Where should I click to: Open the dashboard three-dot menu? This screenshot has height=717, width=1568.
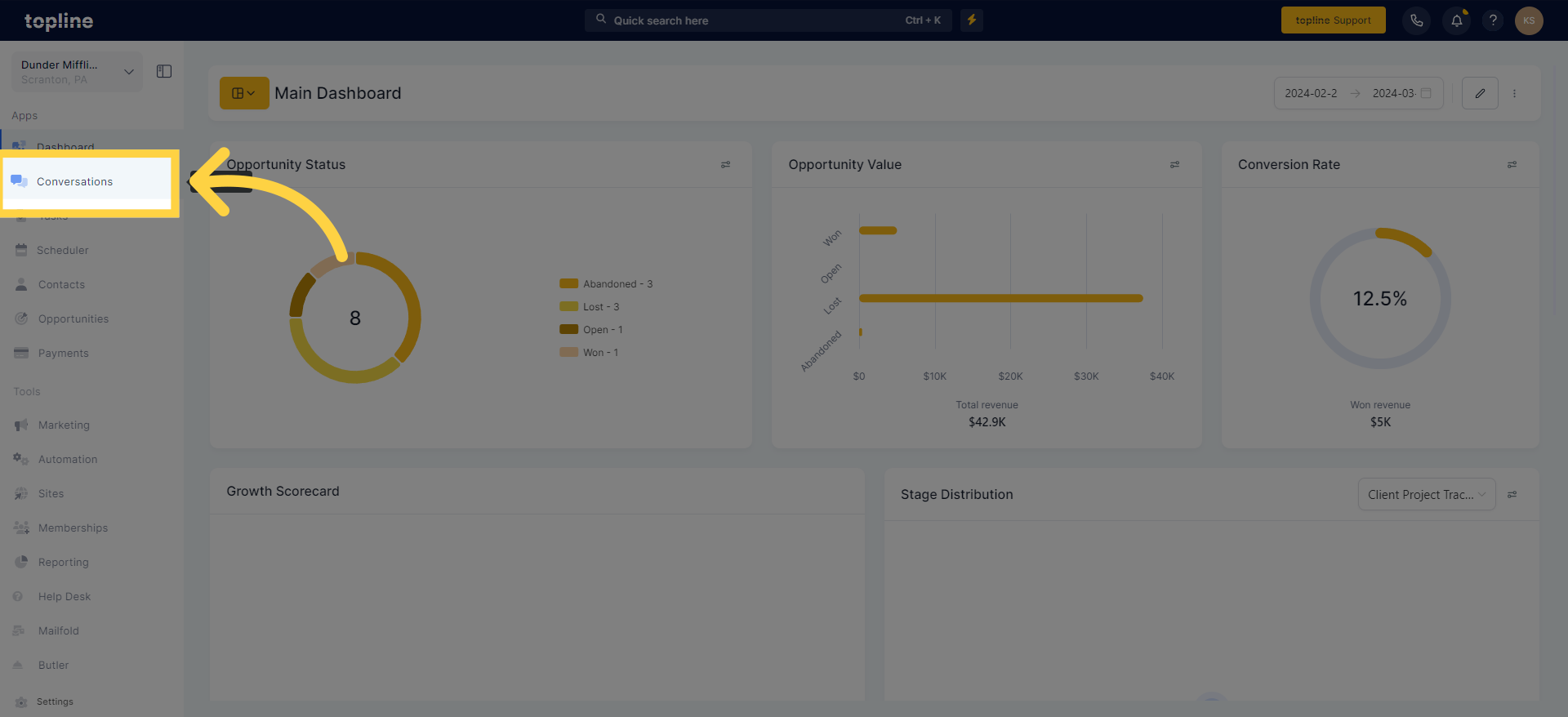click(1514, 93)
